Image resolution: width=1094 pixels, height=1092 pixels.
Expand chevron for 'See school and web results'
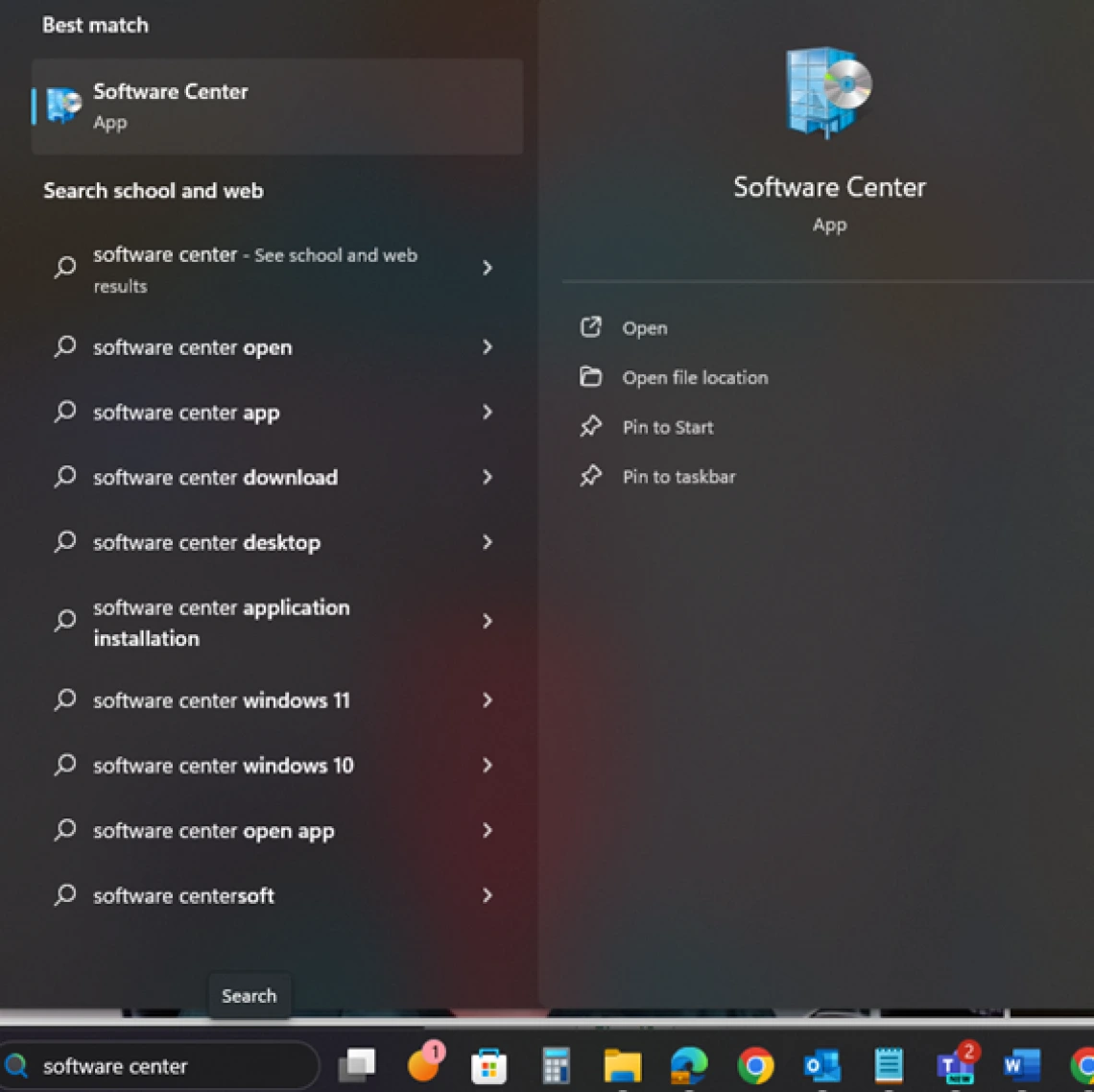[x=488, y=268]
